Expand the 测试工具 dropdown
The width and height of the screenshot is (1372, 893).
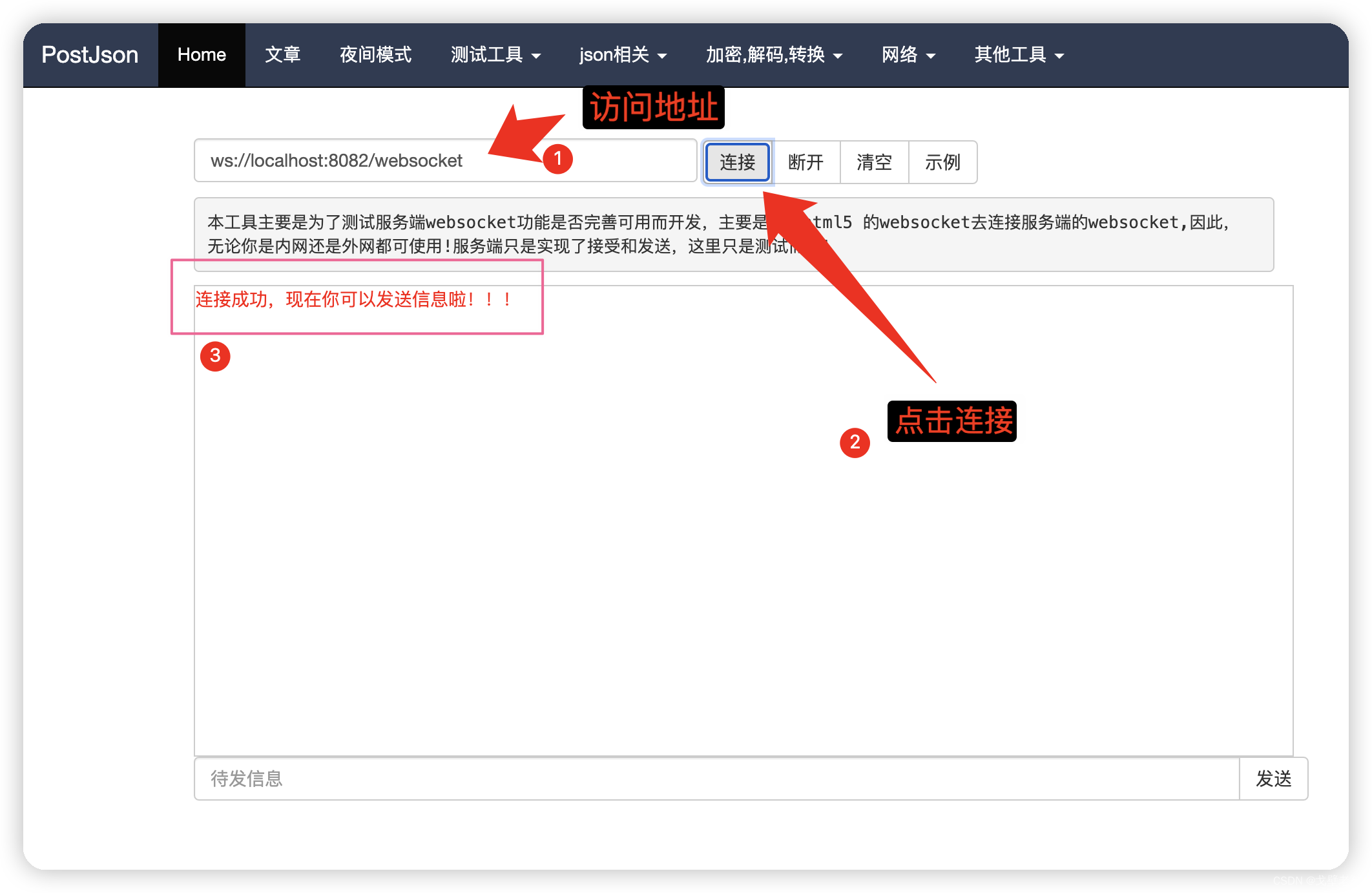(495, 55)
